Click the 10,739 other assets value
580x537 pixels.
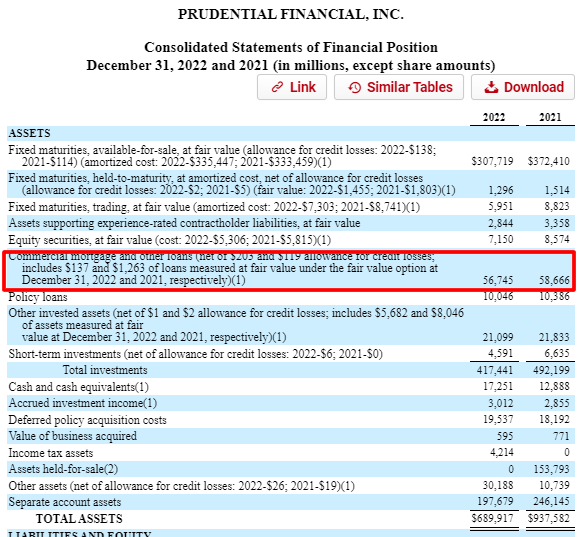[554, 485]
